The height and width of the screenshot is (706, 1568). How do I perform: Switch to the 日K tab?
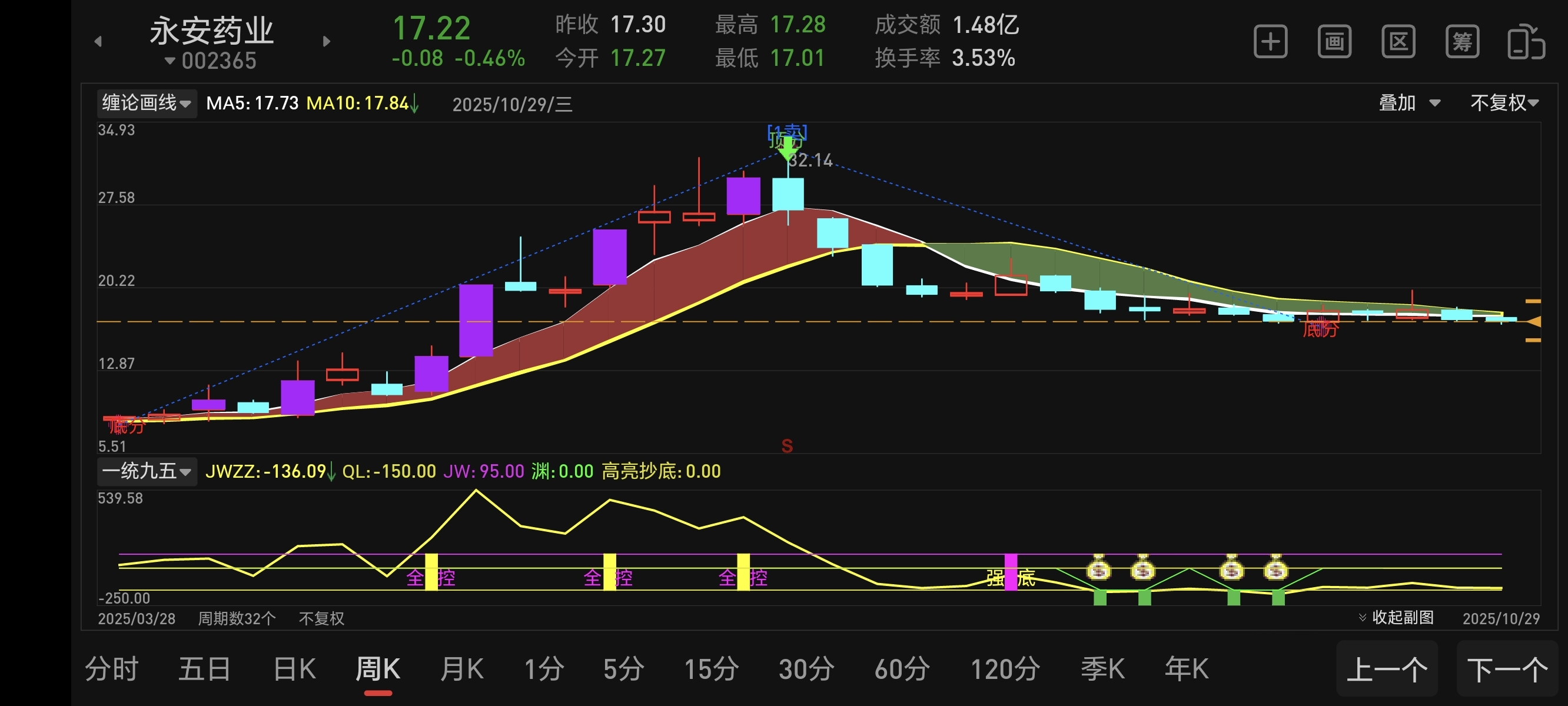pyautogui.click(x=295, y=670)
